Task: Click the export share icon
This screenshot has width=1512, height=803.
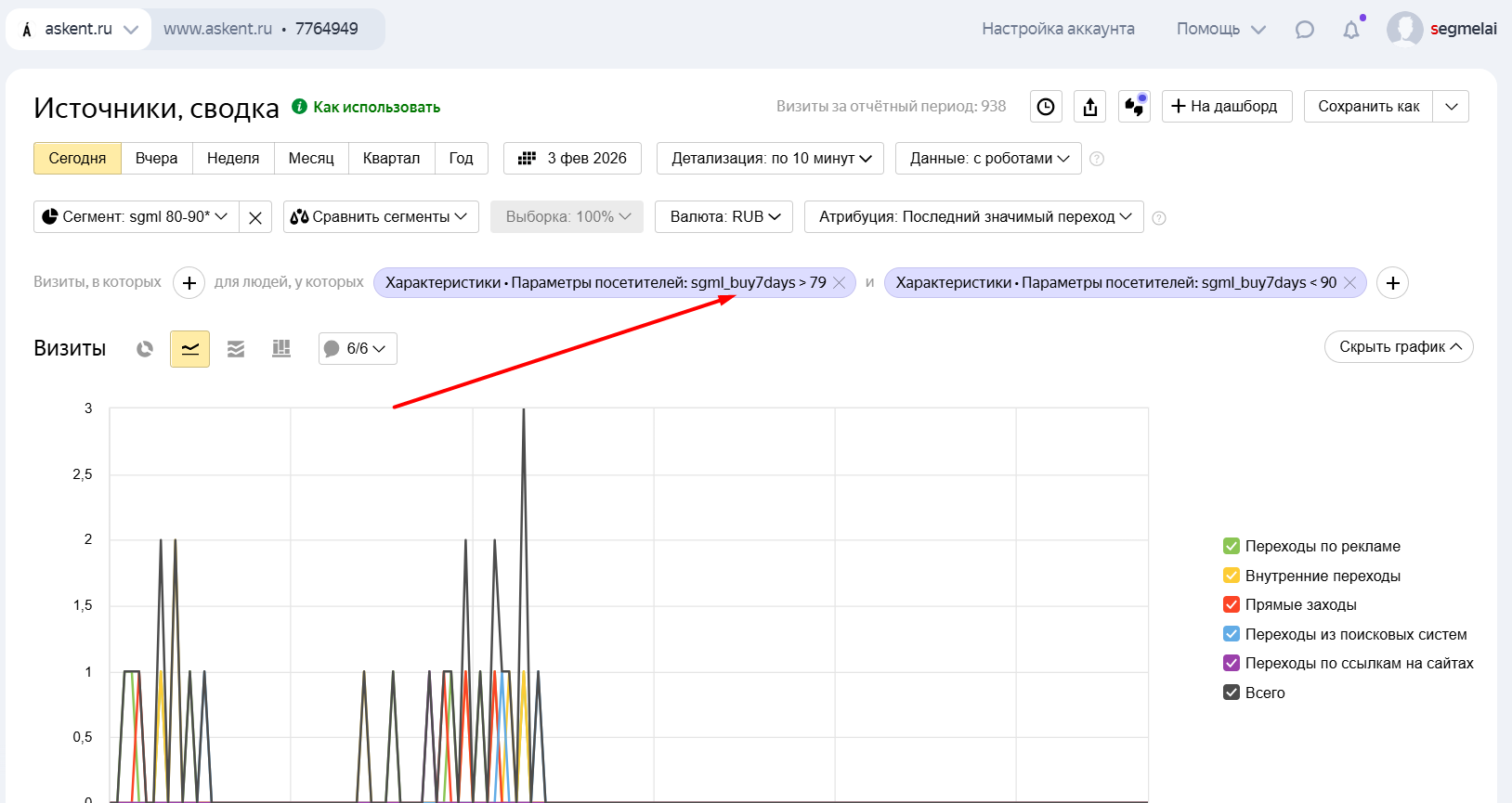Action: (x=1090, y=107)
